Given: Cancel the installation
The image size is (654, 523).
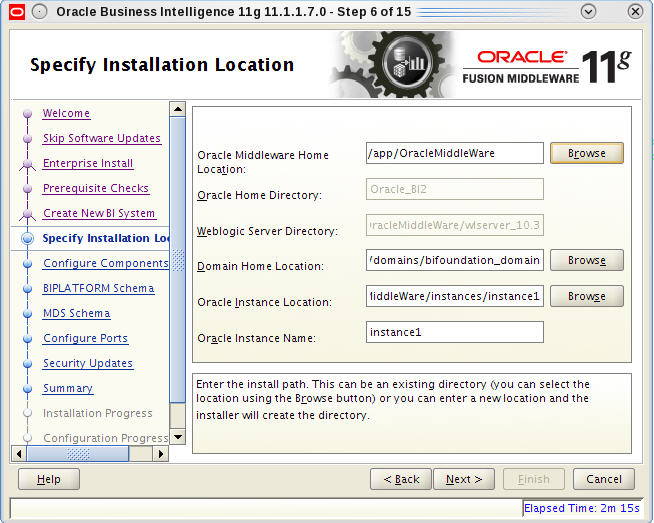Looking at the screenshot, I should (x=604, y=479).
